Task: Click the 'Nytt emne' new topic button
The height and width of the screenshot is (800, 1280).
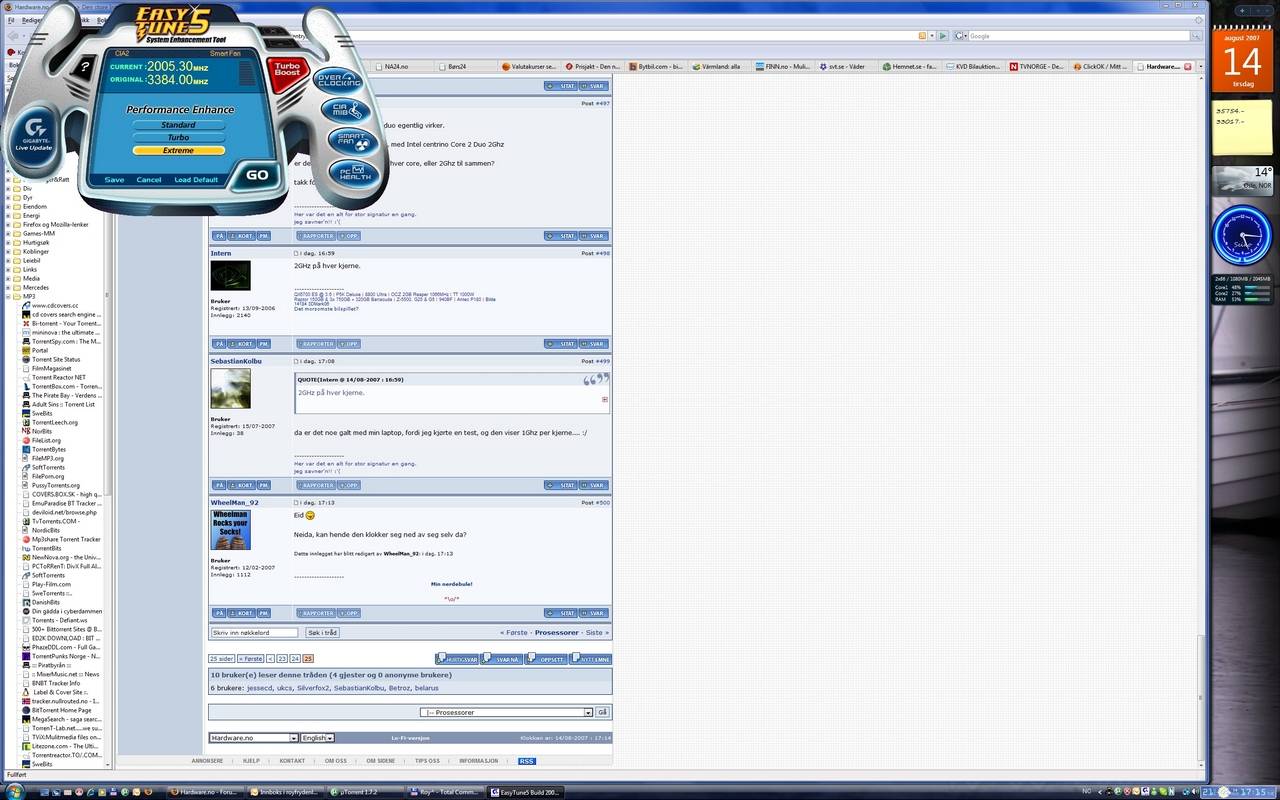Action: pos(591,659)
